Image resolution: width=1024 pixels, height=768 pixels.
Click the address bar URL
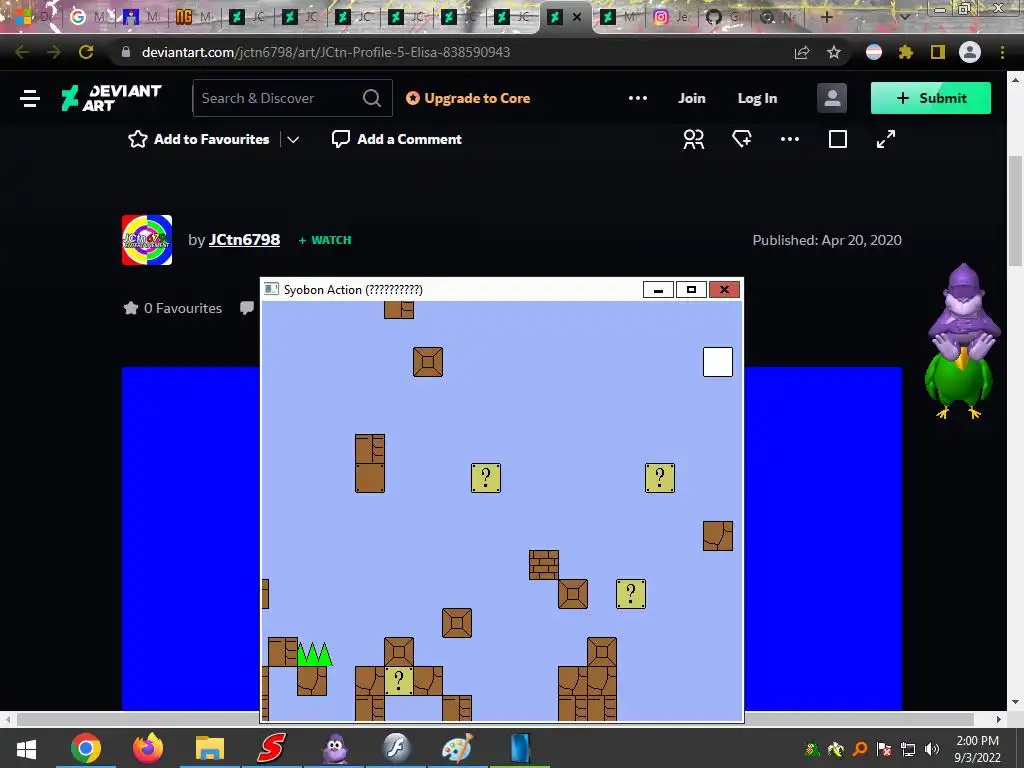[x=325, y=52]
